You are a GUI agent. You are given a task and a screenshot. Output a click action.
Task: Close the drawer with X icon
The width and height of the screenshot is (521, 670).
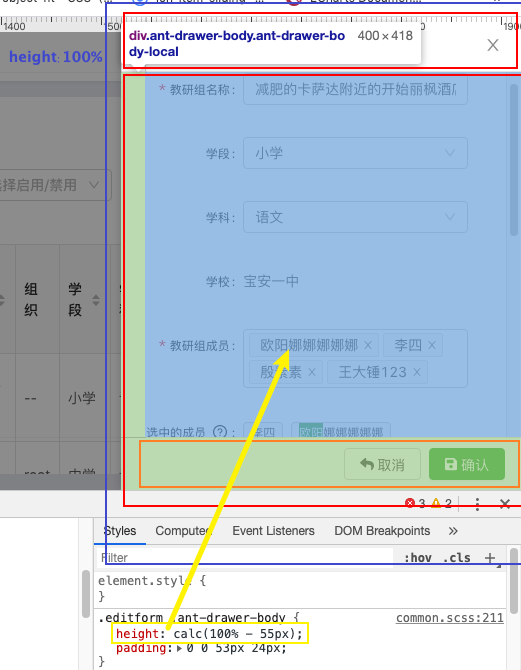(x=493, y=45)
